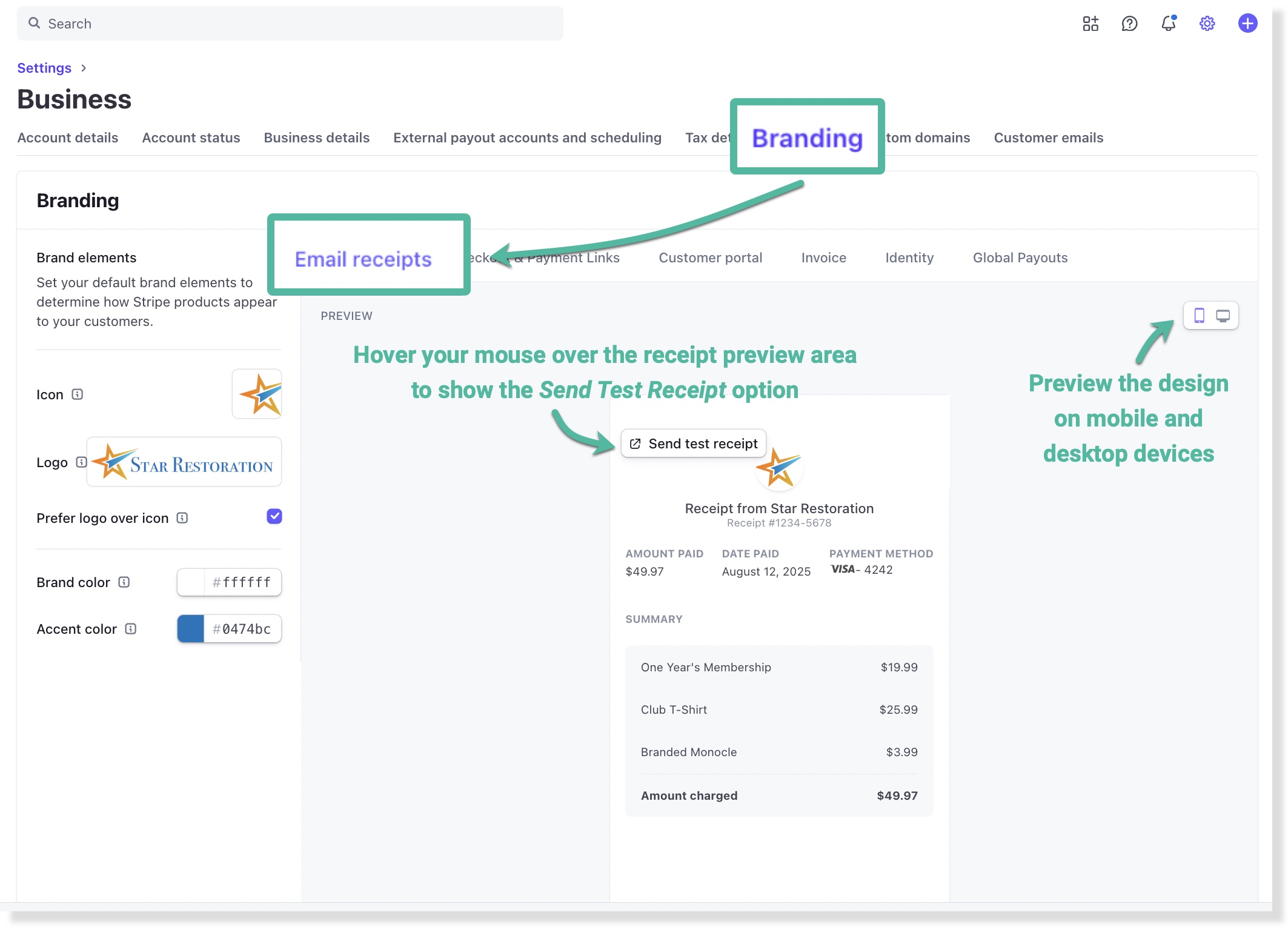The width and height of the screenshot is (1288, 927).
Task: Open the Customer emails tab
Action: 1048,138
